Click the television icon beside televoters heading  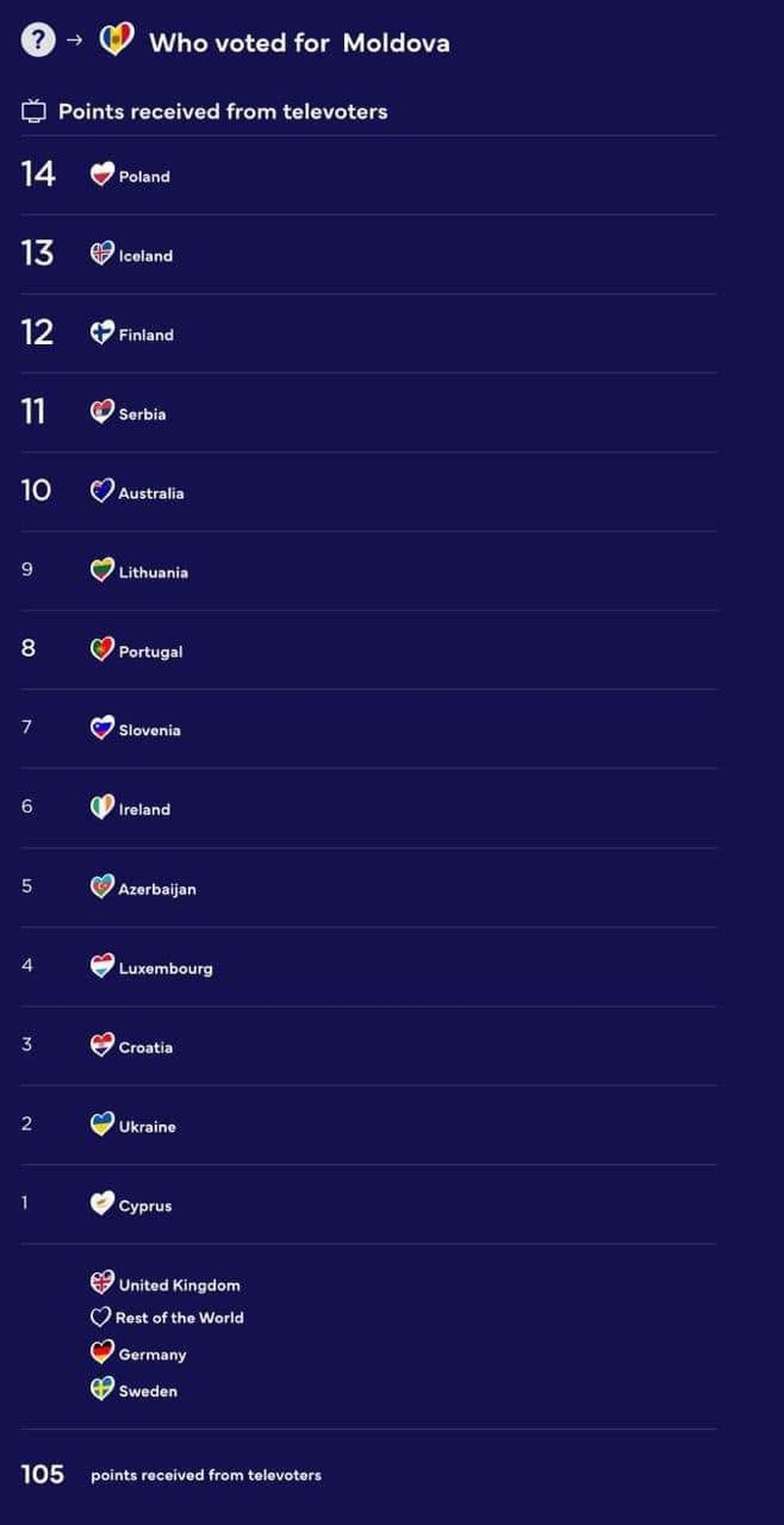tap(34, 112)
